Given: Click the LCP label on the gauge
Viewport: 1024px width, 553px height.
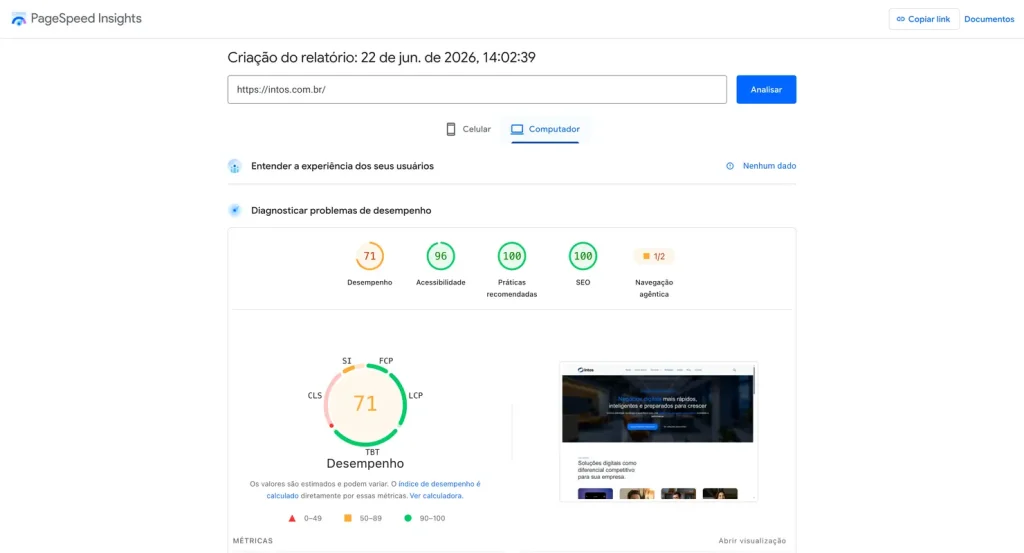Looking at the screenshot, I should [416, 395].
